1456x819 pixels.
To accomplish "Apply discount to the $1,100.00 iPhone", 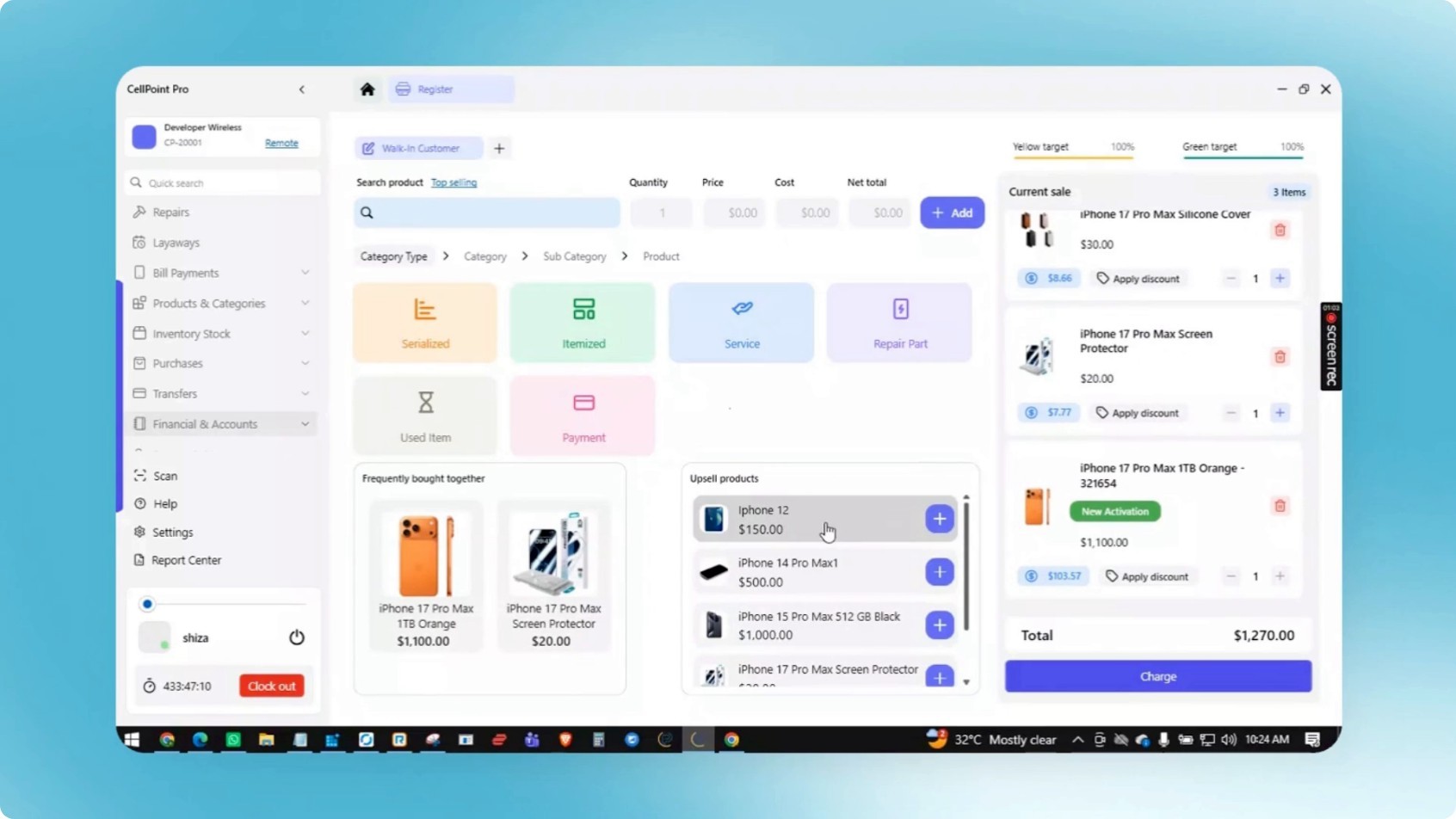I will (1147, 576).
